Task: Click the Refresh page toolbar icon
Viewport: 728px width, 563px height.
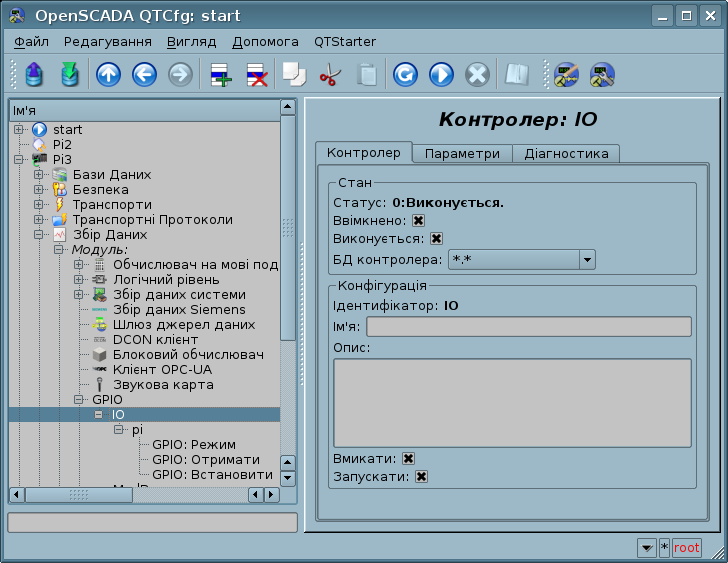Action: [x=404, y=75]
